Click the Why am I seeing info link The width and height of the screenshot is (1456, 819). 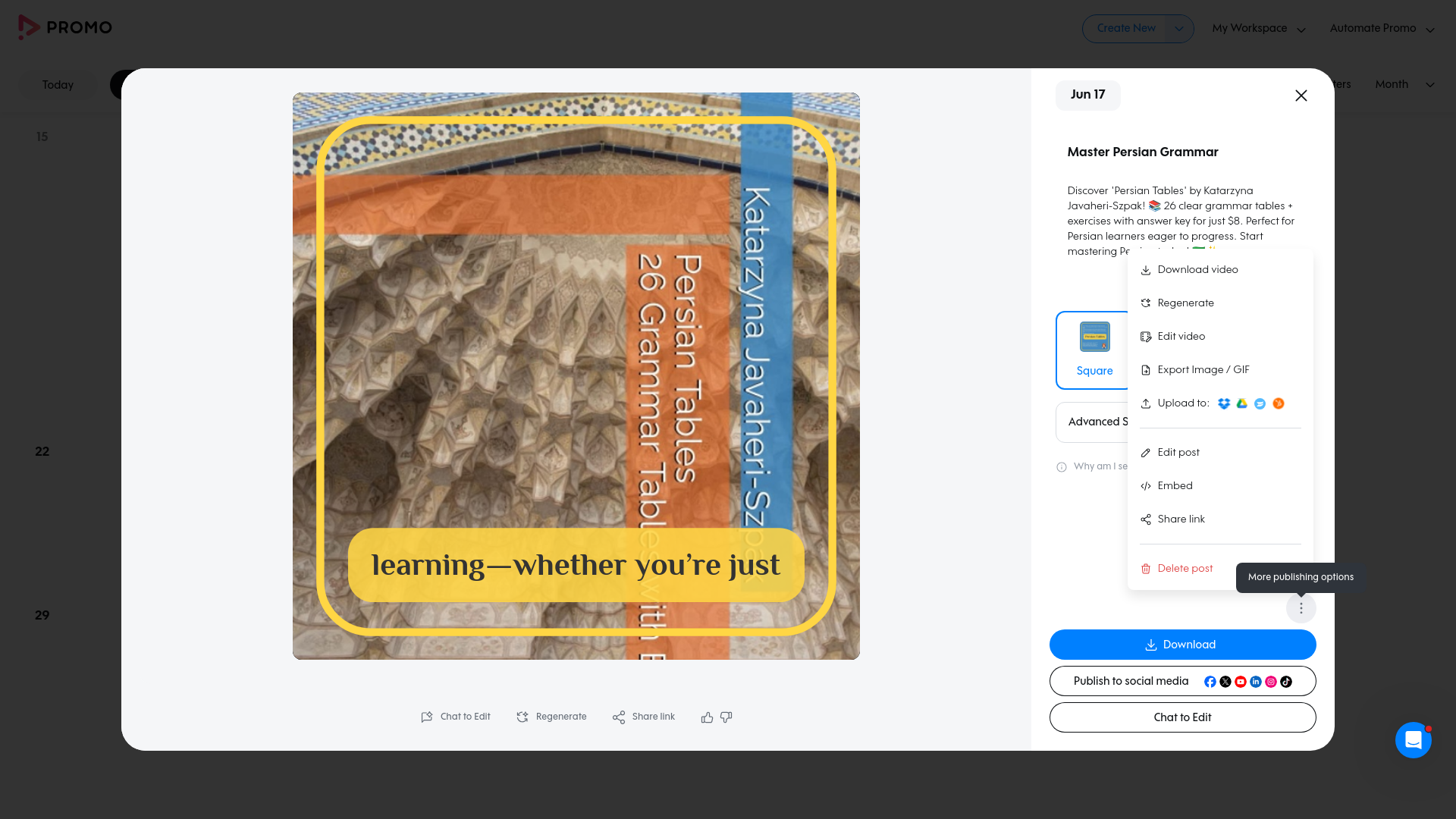click(x=1092, y=466)
